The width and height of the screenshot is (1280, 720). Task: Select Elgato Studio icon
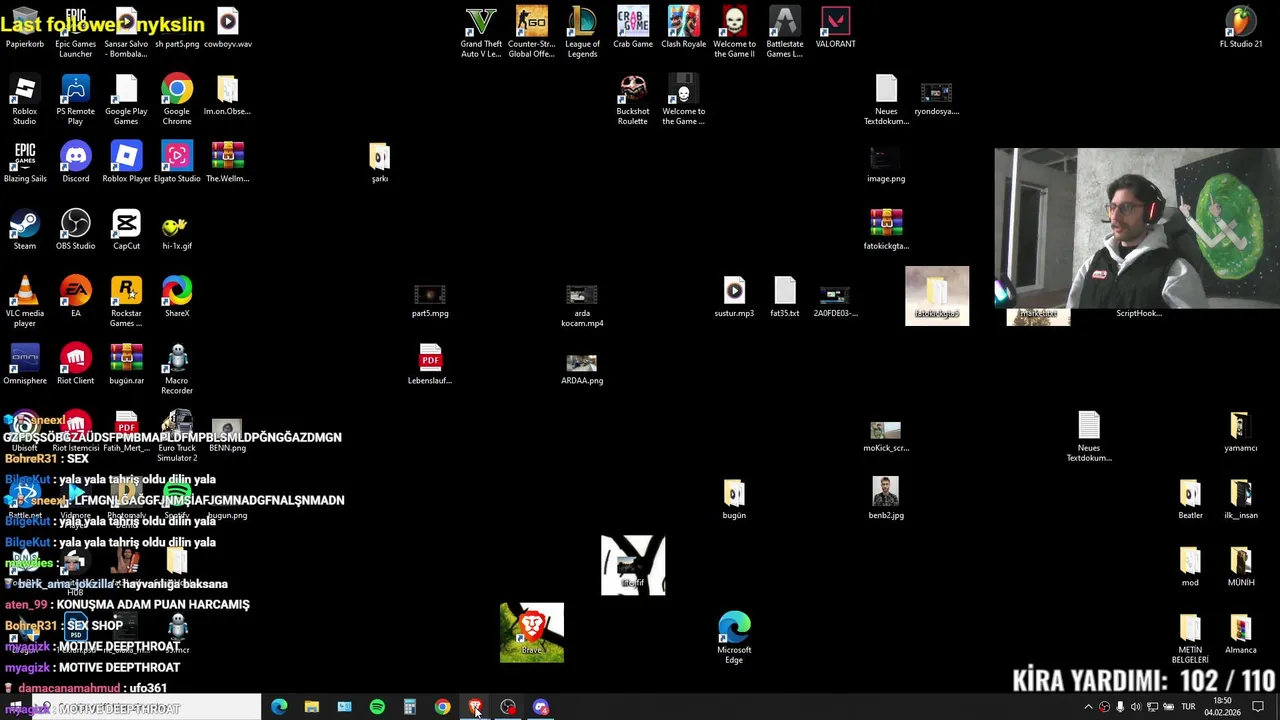tap(177, 162)
